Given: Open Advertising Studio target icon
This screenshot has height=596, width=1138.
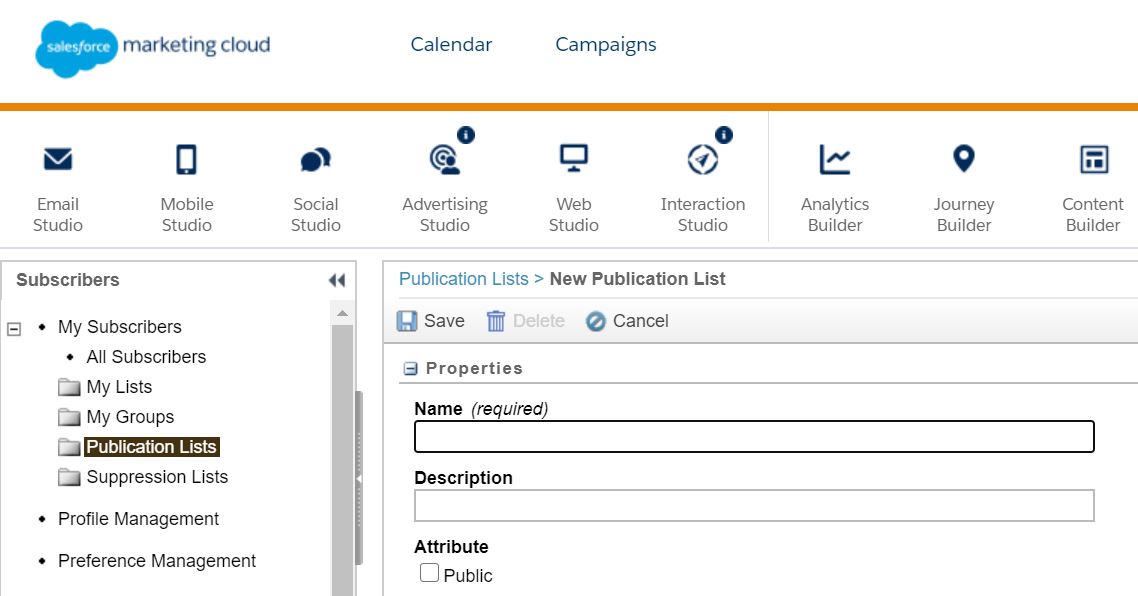Looking at the screenshot, I should pyautogui.click(x=444, y=159).
